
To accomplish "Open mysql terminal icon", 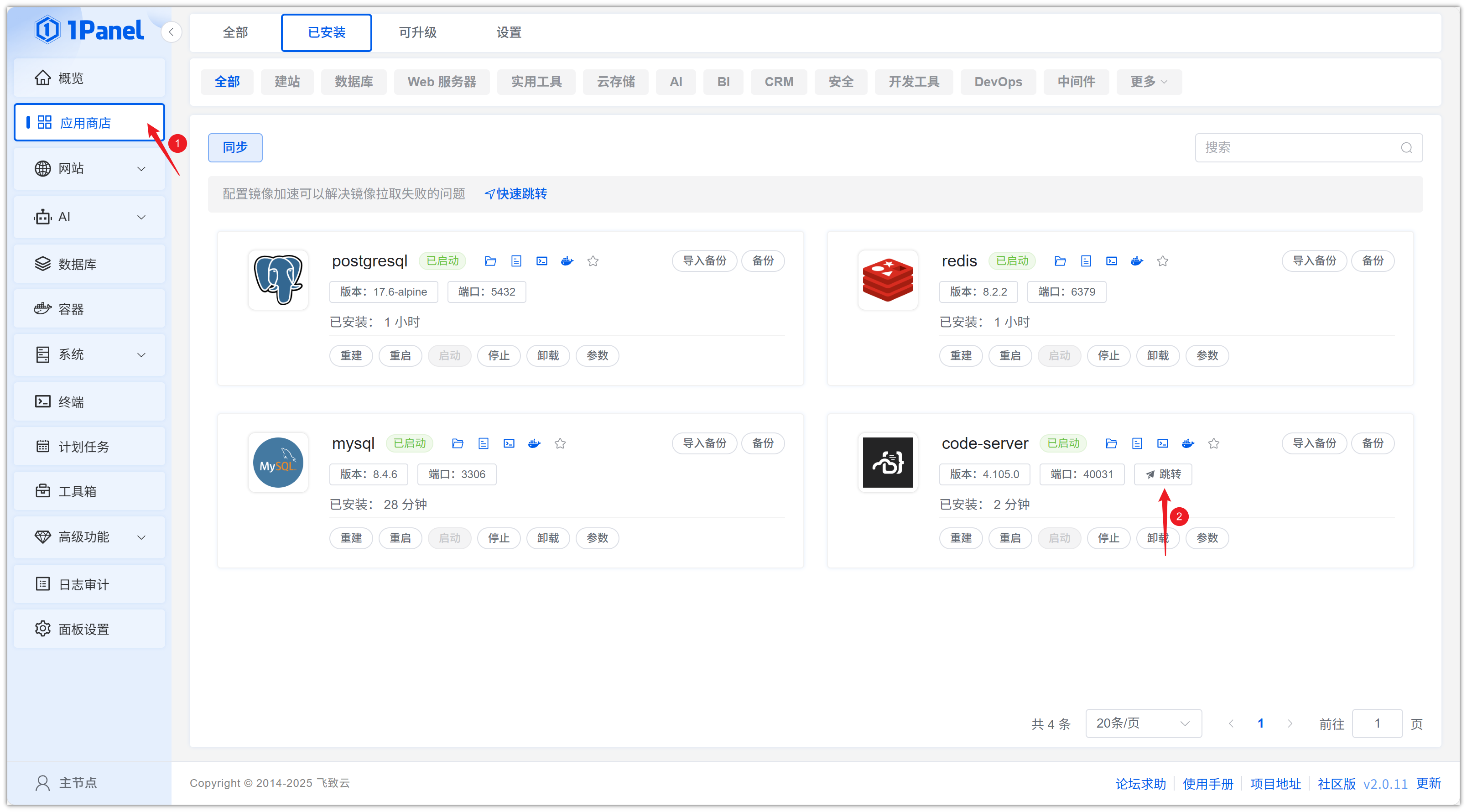I will (x=509, y=443).
